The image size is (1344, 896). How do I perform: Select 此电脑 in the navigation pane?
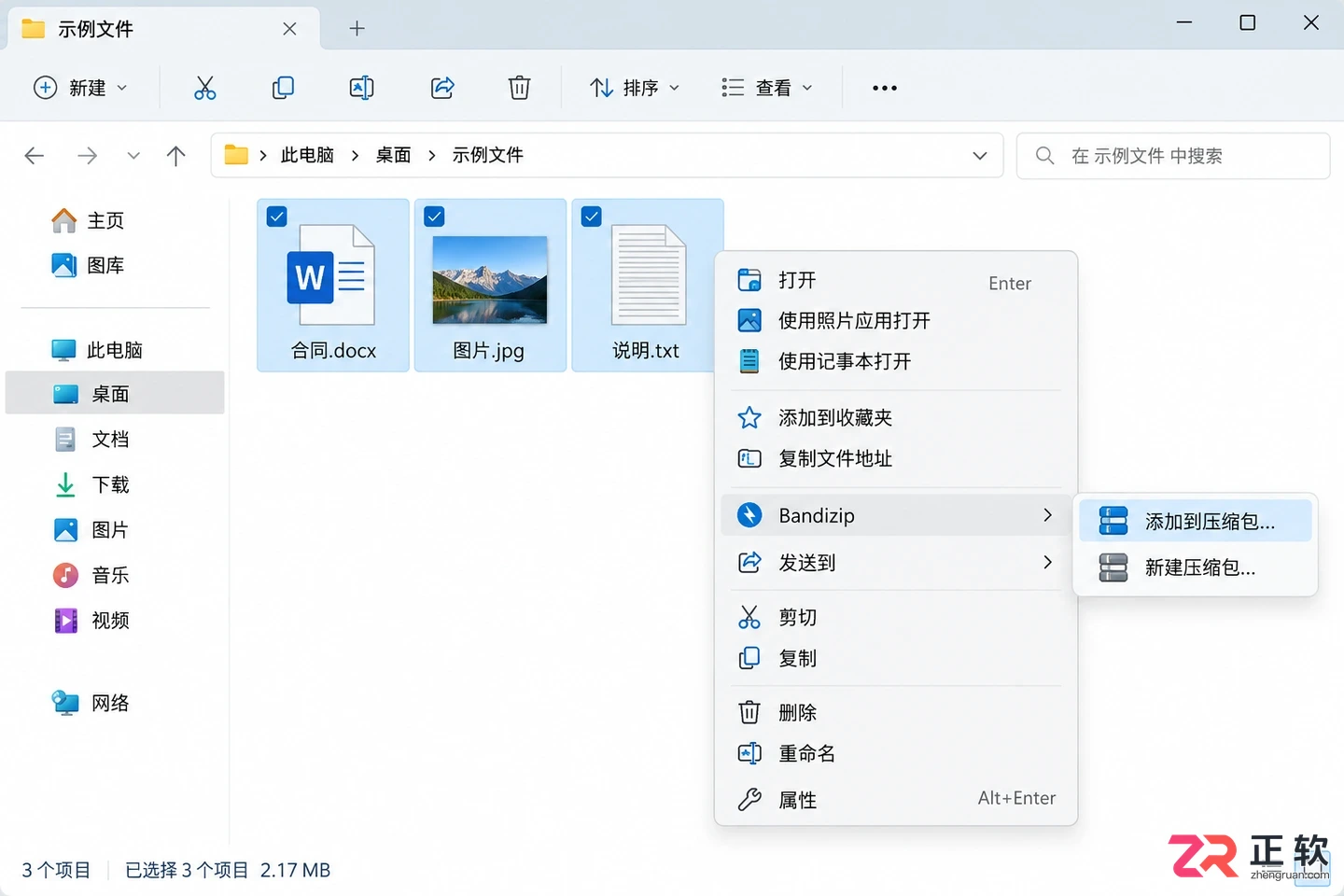pos(97,350)
